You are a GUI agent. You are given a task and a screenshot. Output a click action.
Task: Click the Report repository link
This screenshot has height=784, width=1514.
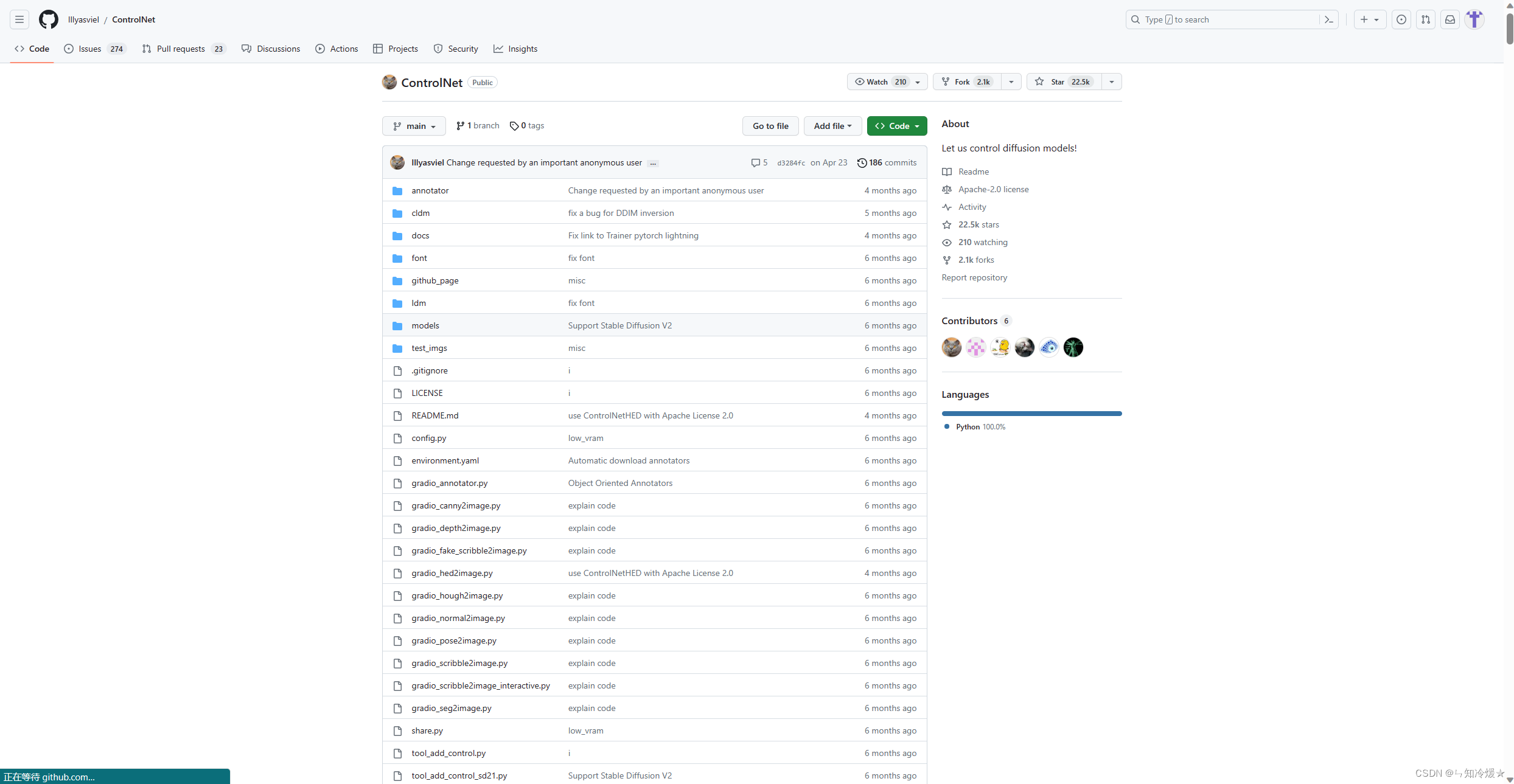coord(974,277)
